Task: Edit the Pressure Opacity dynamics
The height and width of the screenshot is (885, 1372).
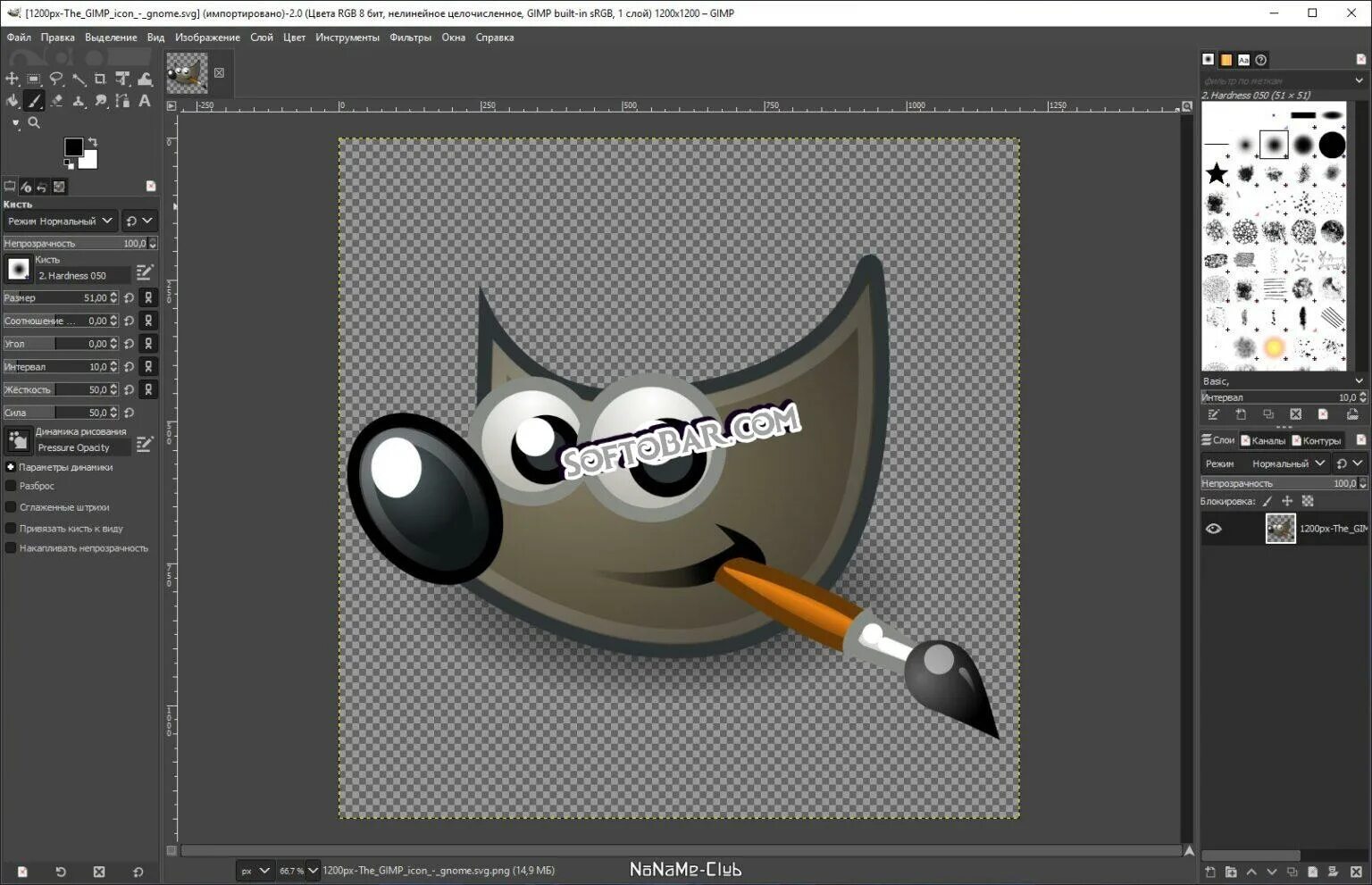Action: [x=145, y=444]
